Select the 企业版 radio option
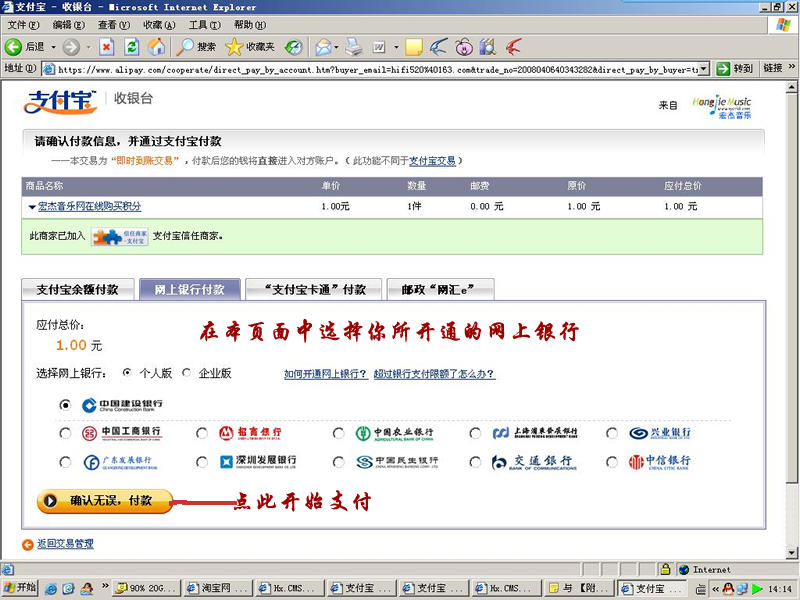 click(186, 373)
